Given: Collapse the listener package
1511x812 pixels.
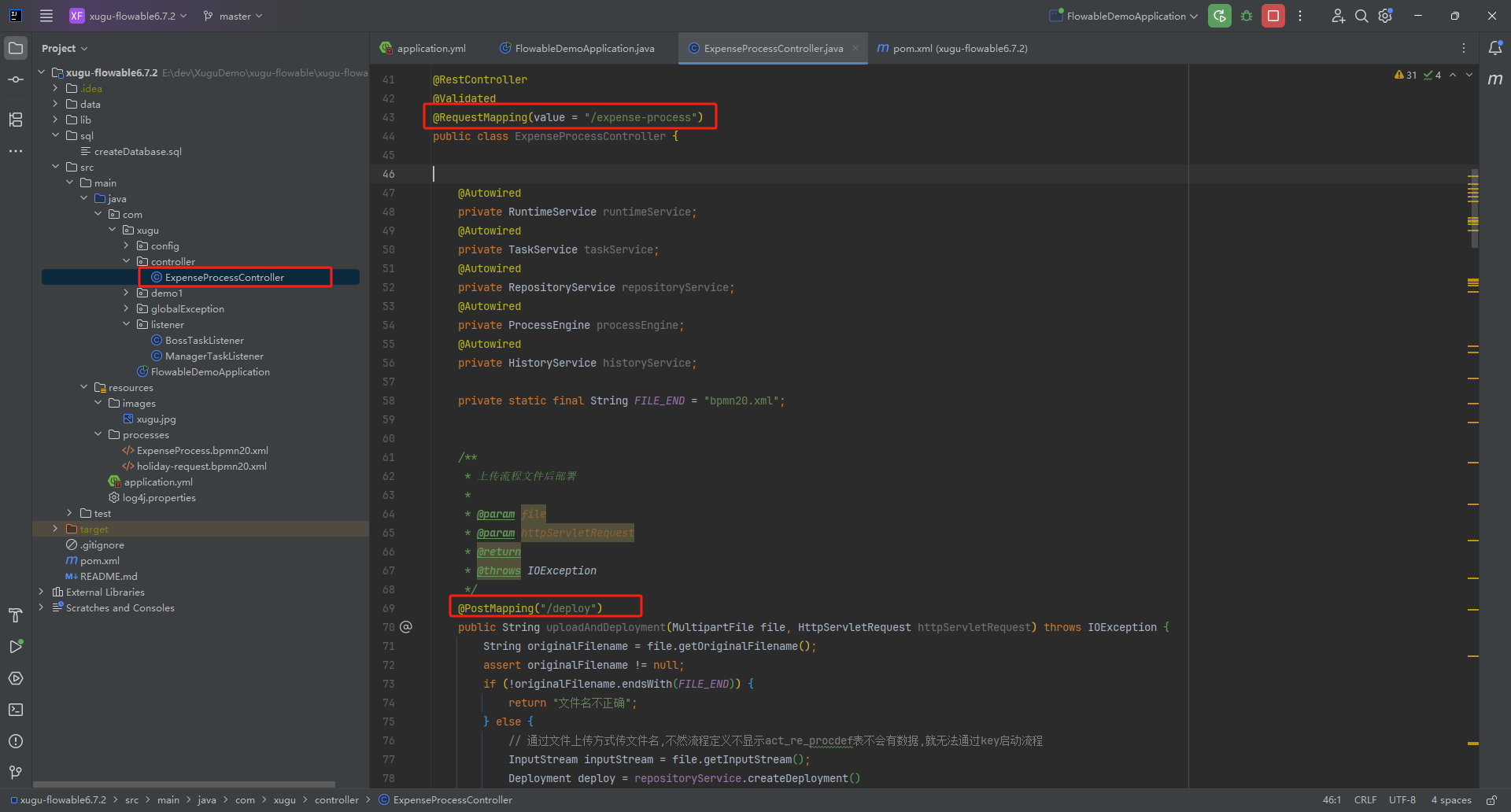Looking at the screenshot, I should (126, 324).
